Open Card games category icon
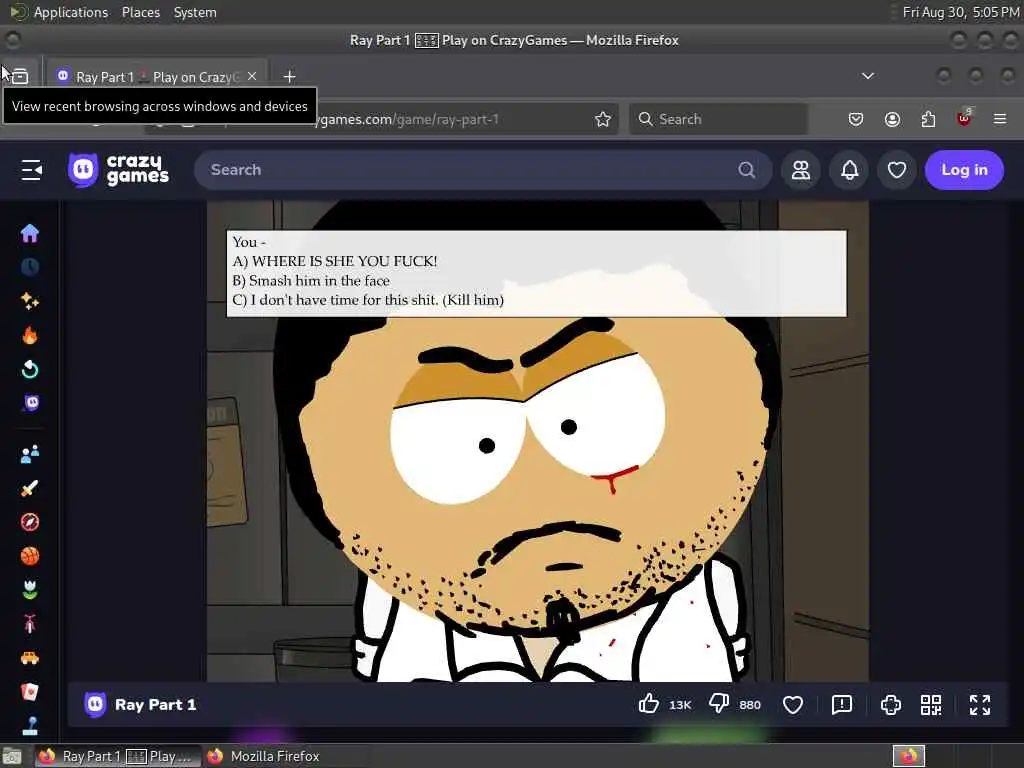The image size is (1024, 768). pyautogui.click(x=29, y=692)
